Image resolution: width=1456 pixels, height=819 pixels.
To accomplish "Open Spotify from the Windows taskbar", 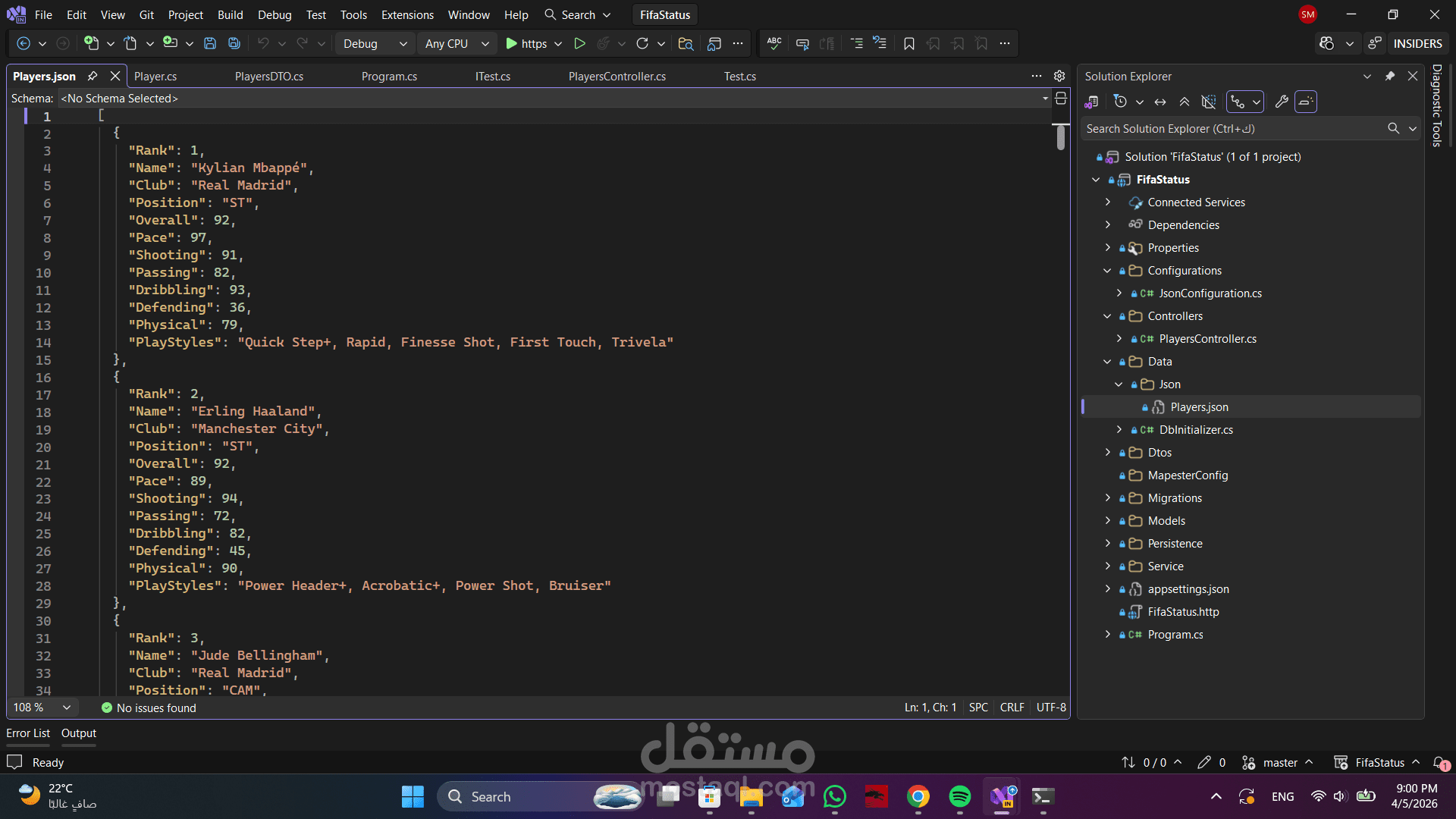I will pyautogui.click(x=959, y=796).
